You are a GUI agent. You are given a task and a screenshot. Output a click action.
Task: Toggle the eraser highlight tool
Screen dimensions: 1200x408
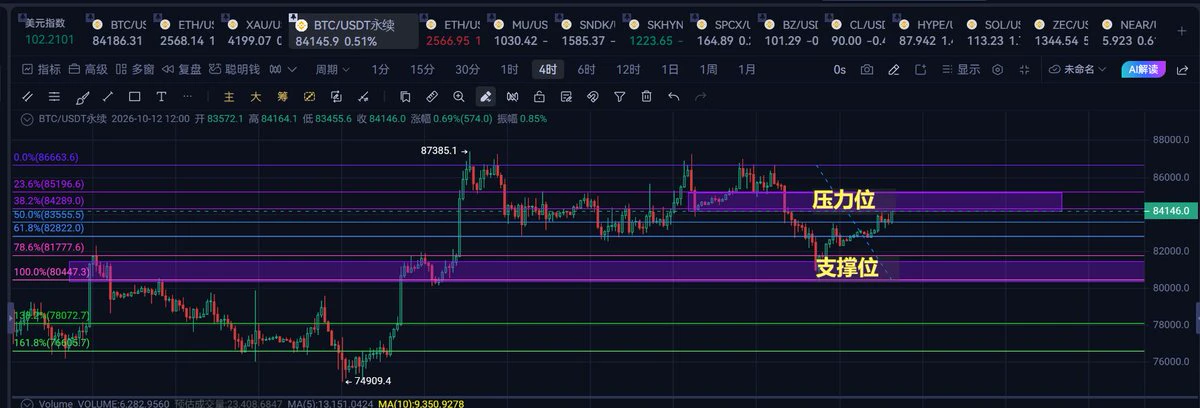click(485, 97)
